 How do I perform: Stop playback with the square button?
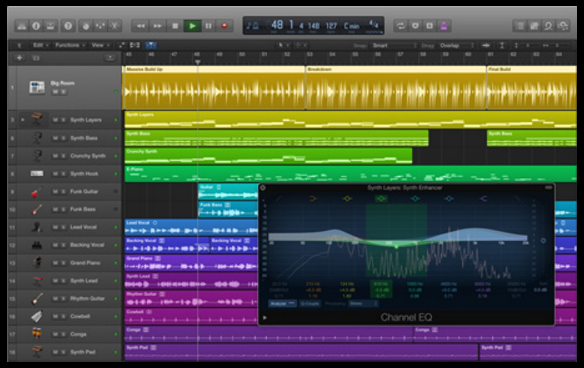tap(175, 26)
